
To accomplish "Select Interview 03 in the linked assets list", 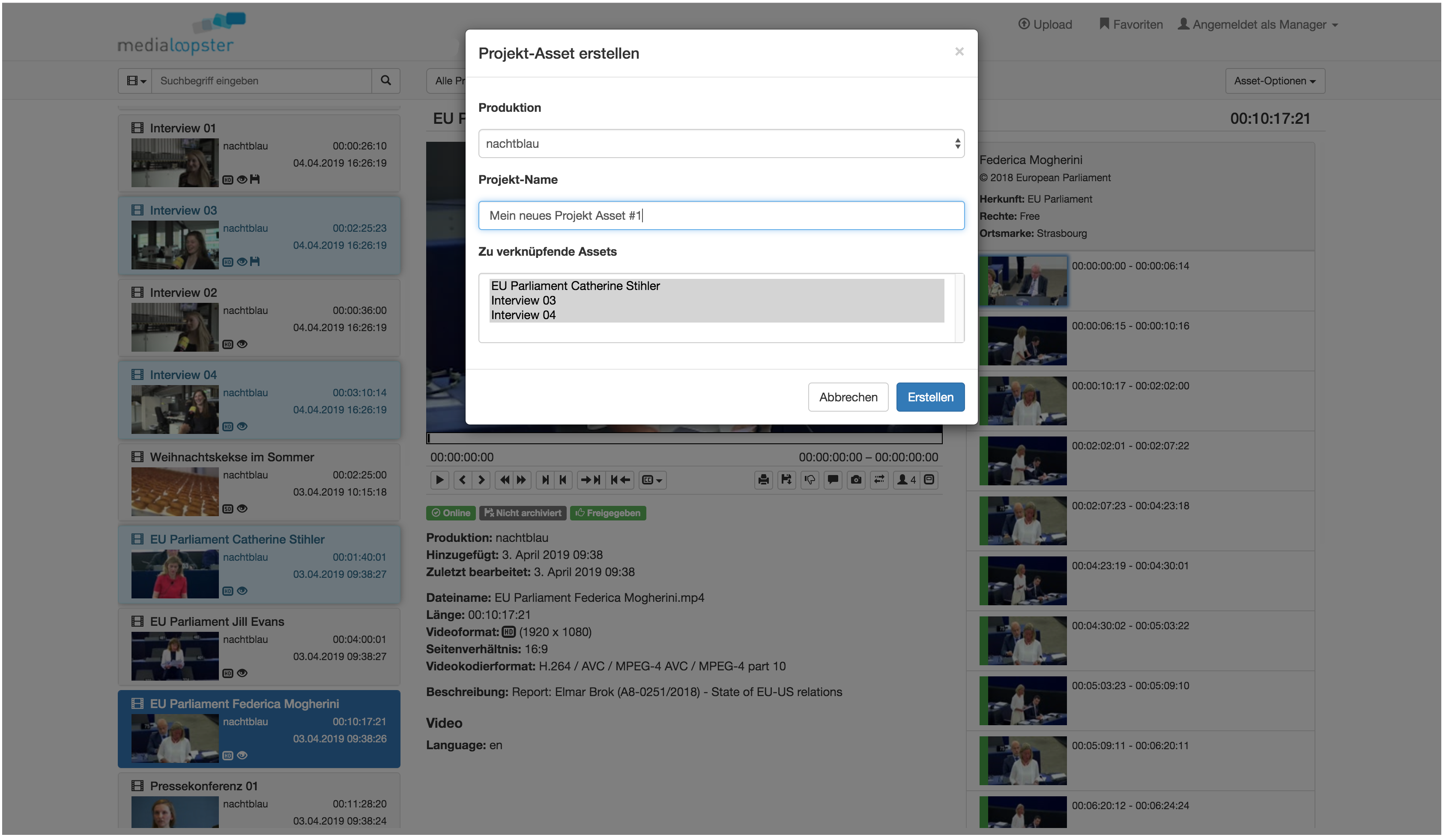I will point(523,301).
